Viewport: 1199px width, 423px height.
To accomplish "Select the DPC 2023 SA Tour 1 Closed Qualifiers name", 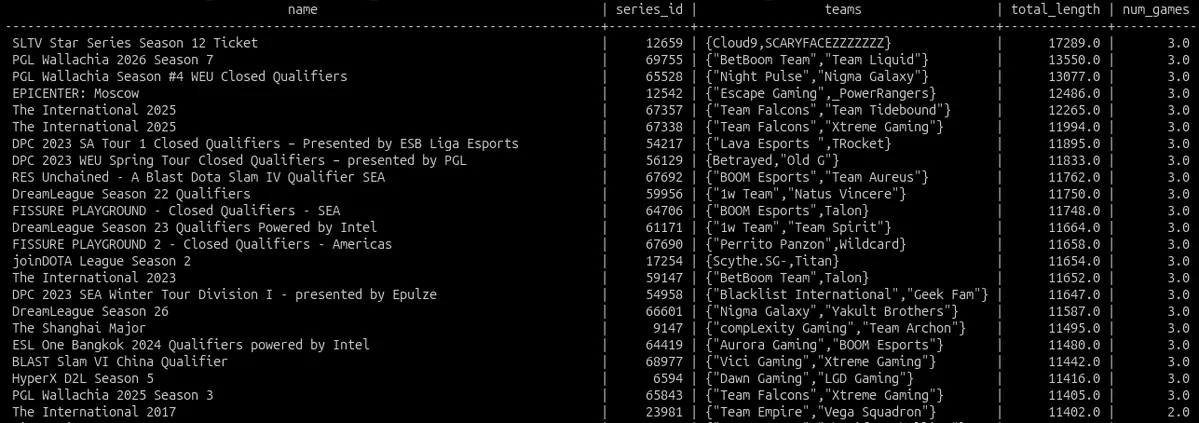I will pyautogui.click(x=265, y=144).
